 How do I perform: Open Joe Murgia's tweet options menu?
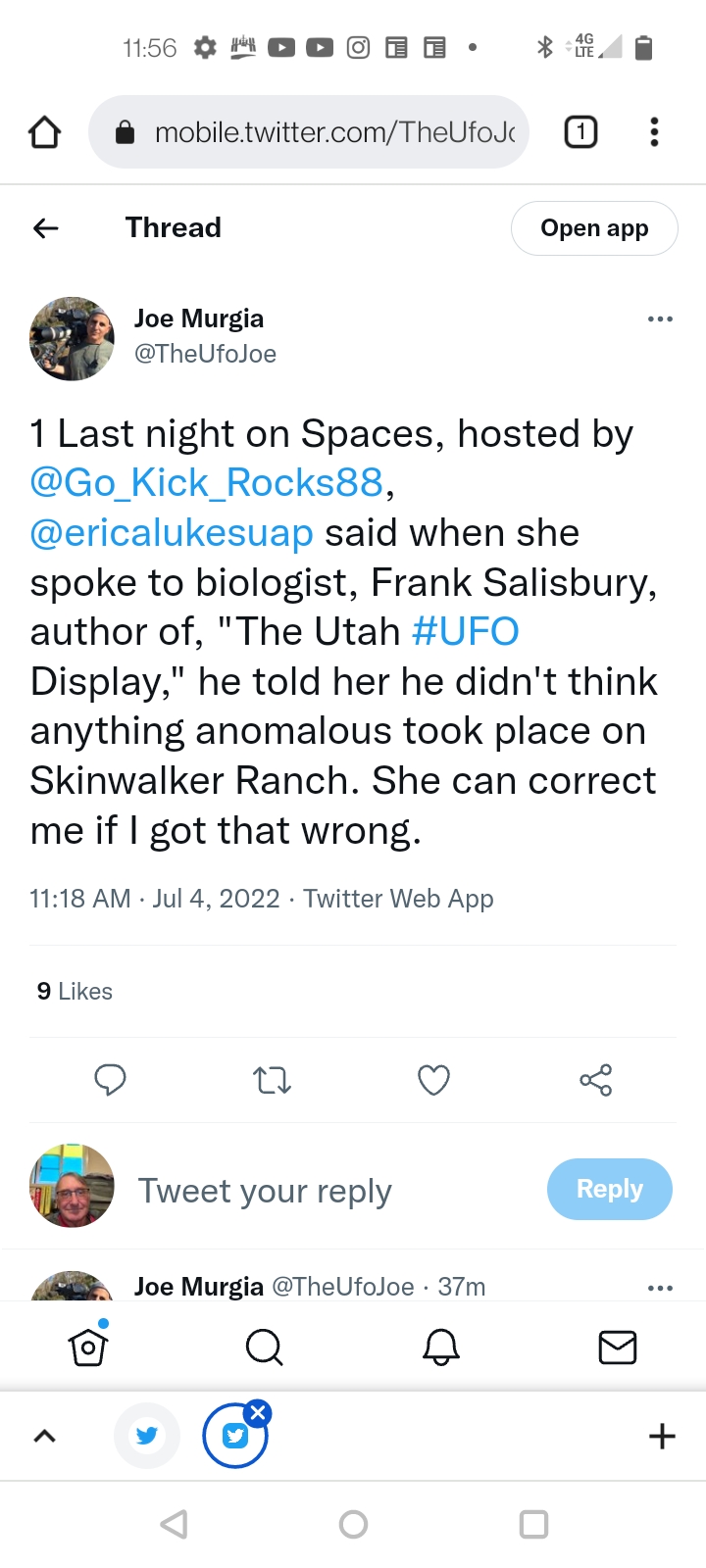click(660, 319)
